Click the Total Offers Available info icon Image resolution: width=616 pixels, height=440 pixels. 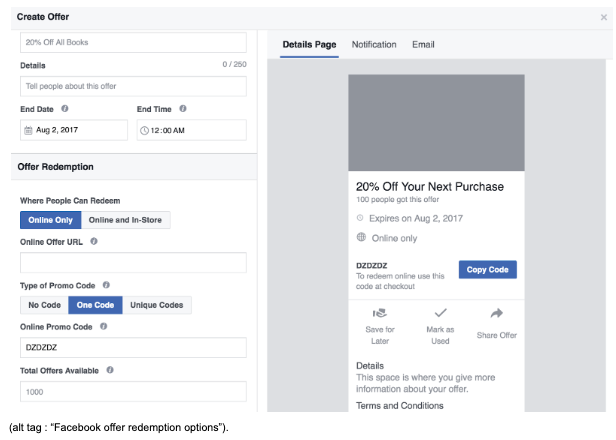click(x=110, y=370)
